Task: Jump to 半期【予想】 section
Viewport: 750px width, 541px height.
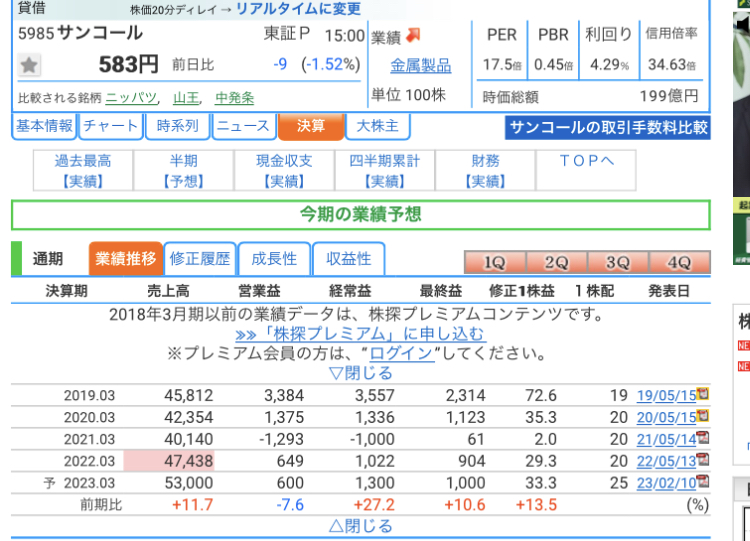Action: tap(183, 170)
